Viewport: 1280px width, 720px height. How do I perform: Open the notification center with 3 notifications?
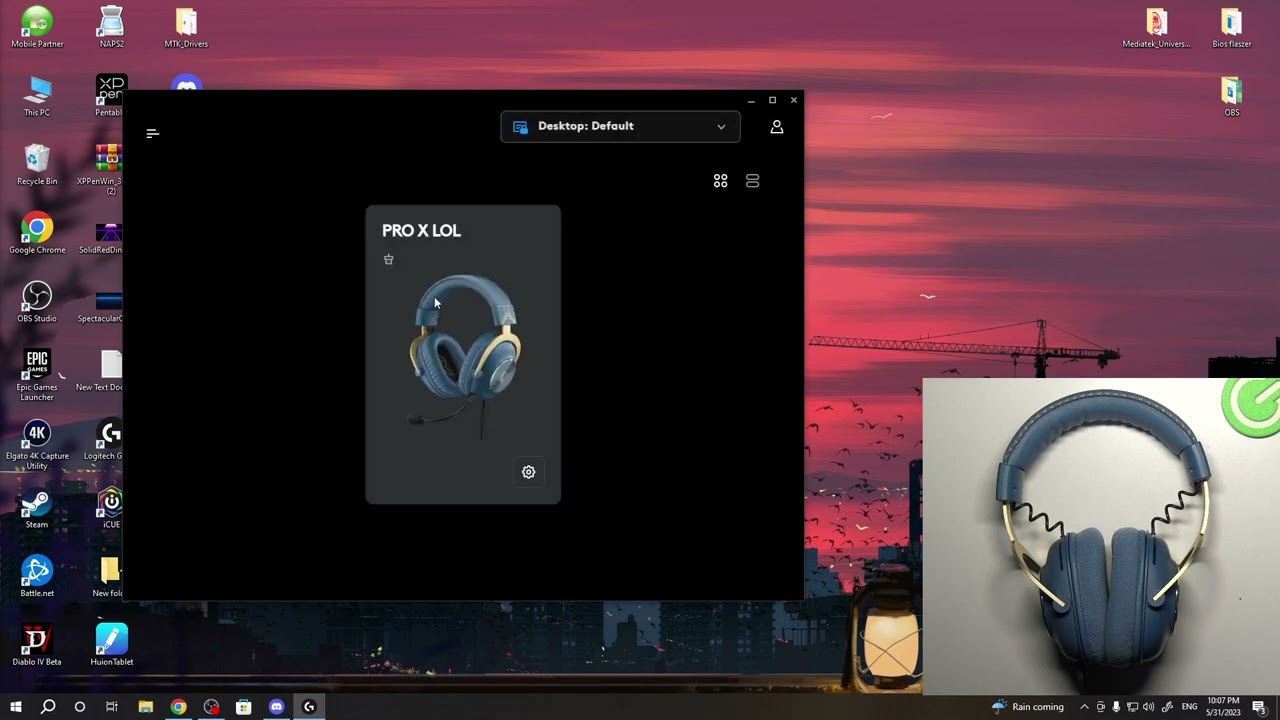click(1259, 707)
